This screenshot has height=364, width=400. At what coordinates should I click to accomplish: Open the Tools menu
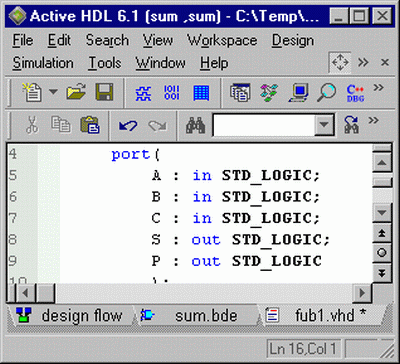coord(105,63)
